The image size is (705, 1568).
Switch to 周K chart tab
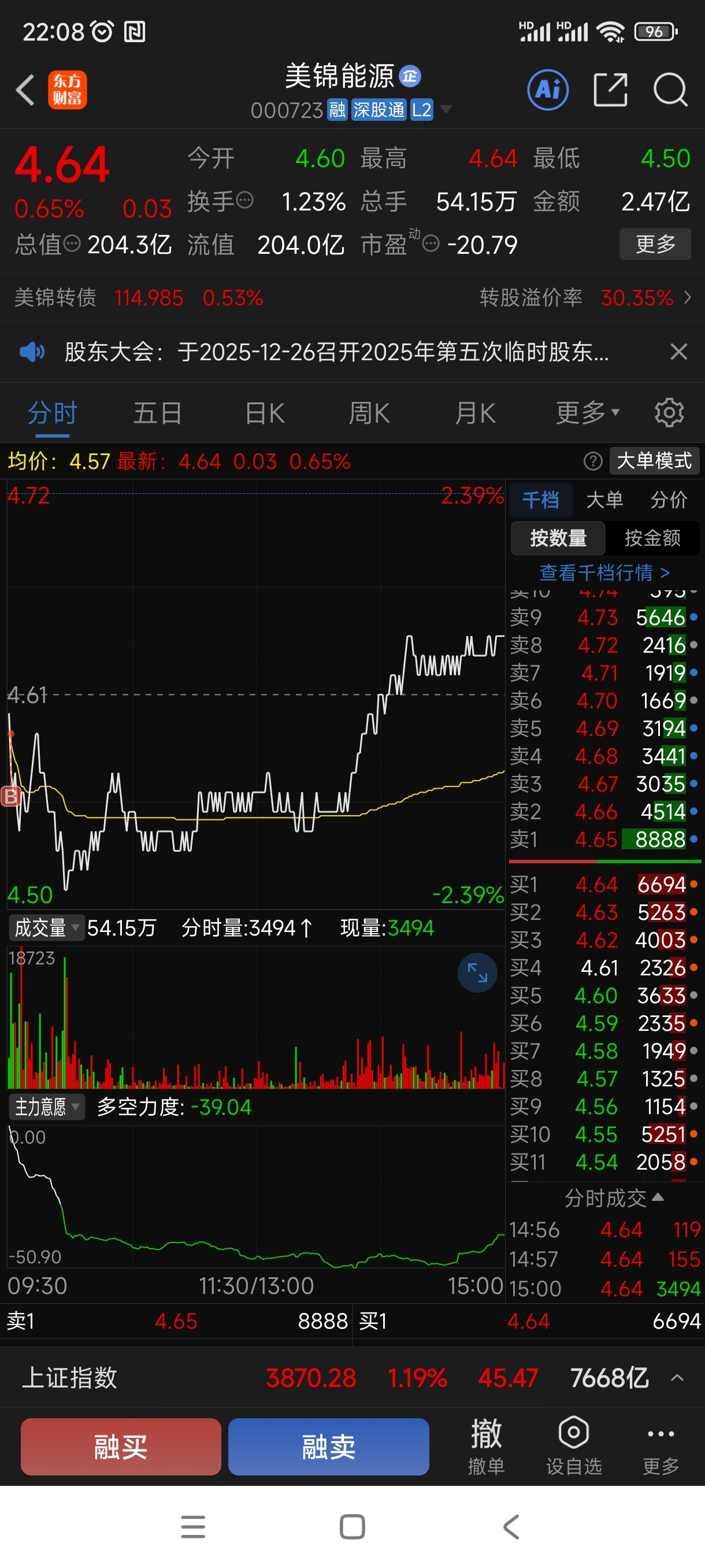[x=369, y=413]
